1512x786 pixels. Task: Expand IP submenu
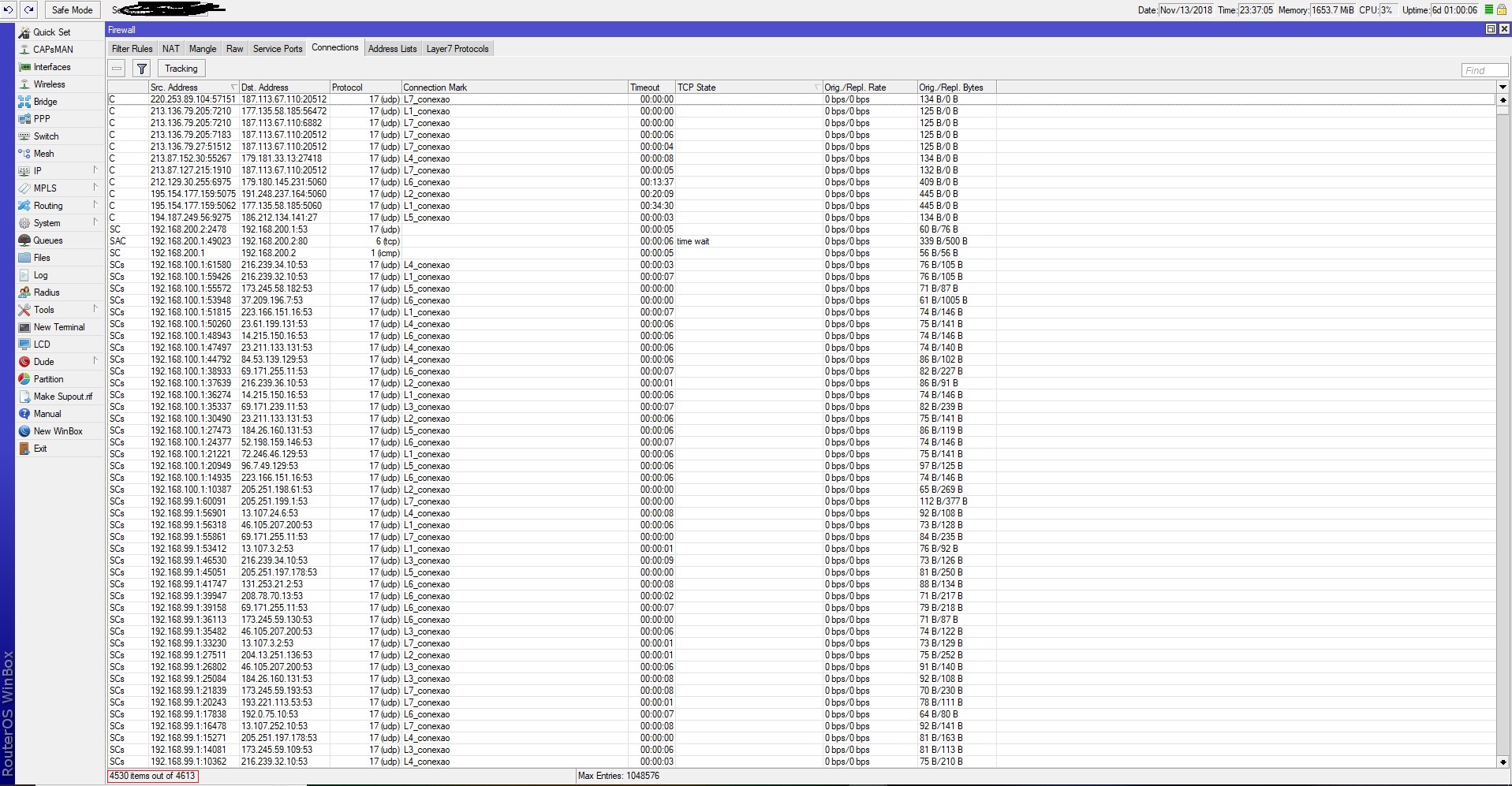click(x=95, y=170)
